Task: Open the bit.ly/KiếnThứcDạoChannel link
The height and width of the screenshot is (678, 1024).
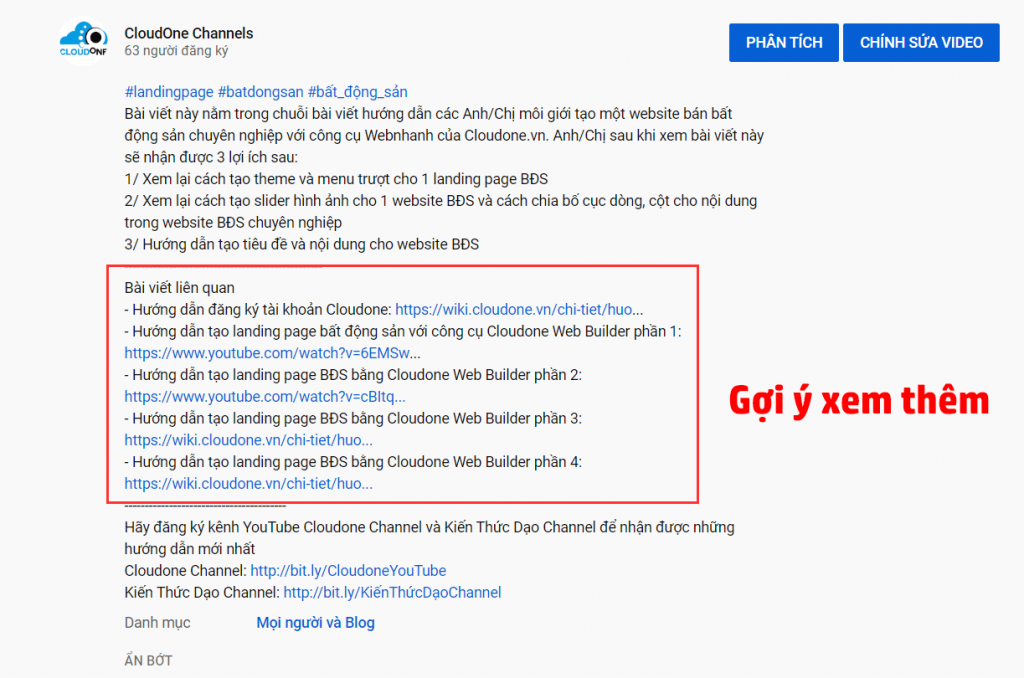Action: pos(392,592)
